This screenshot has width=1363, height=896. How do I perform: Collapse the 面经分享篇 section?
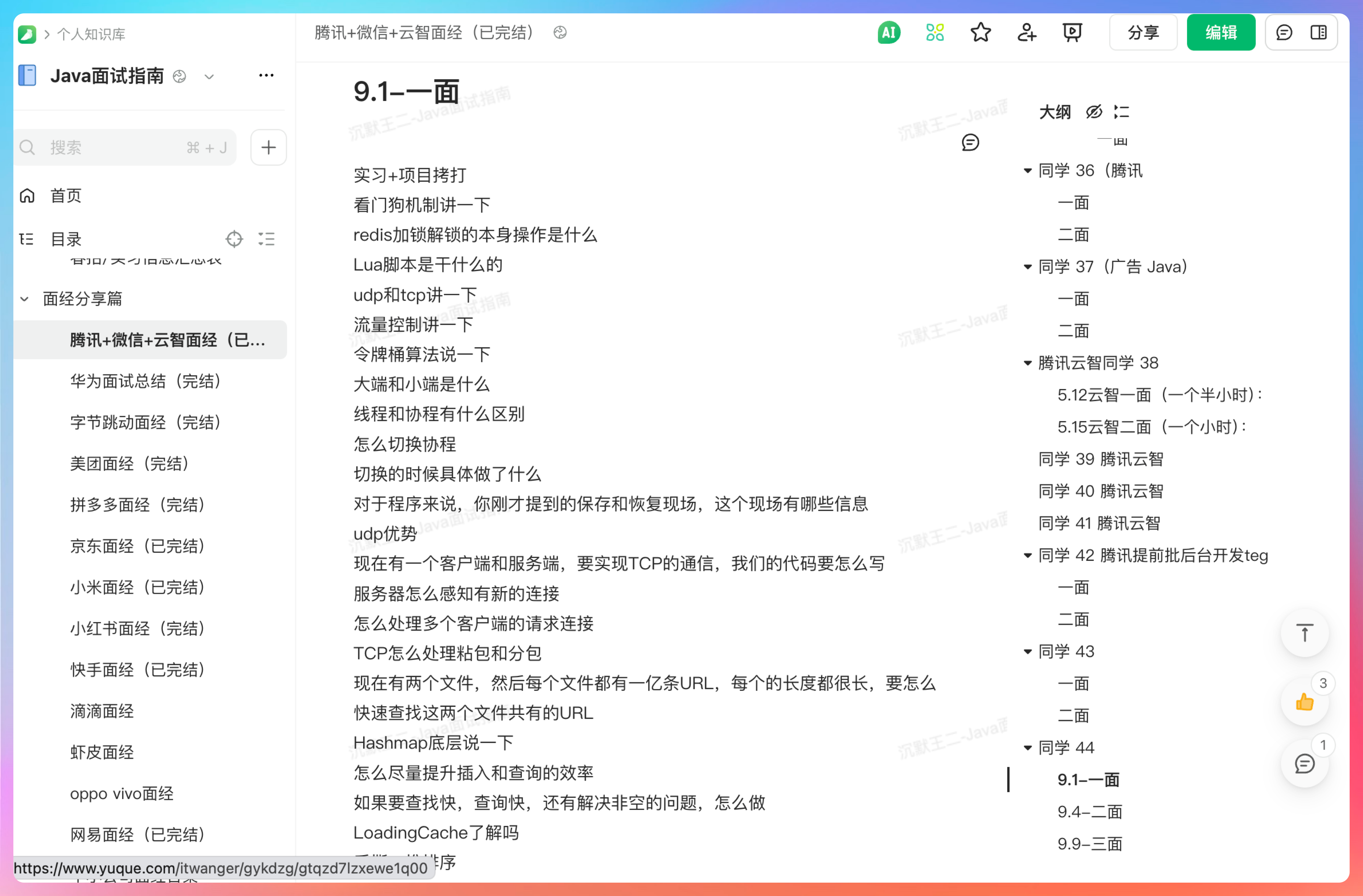[25, 298]
